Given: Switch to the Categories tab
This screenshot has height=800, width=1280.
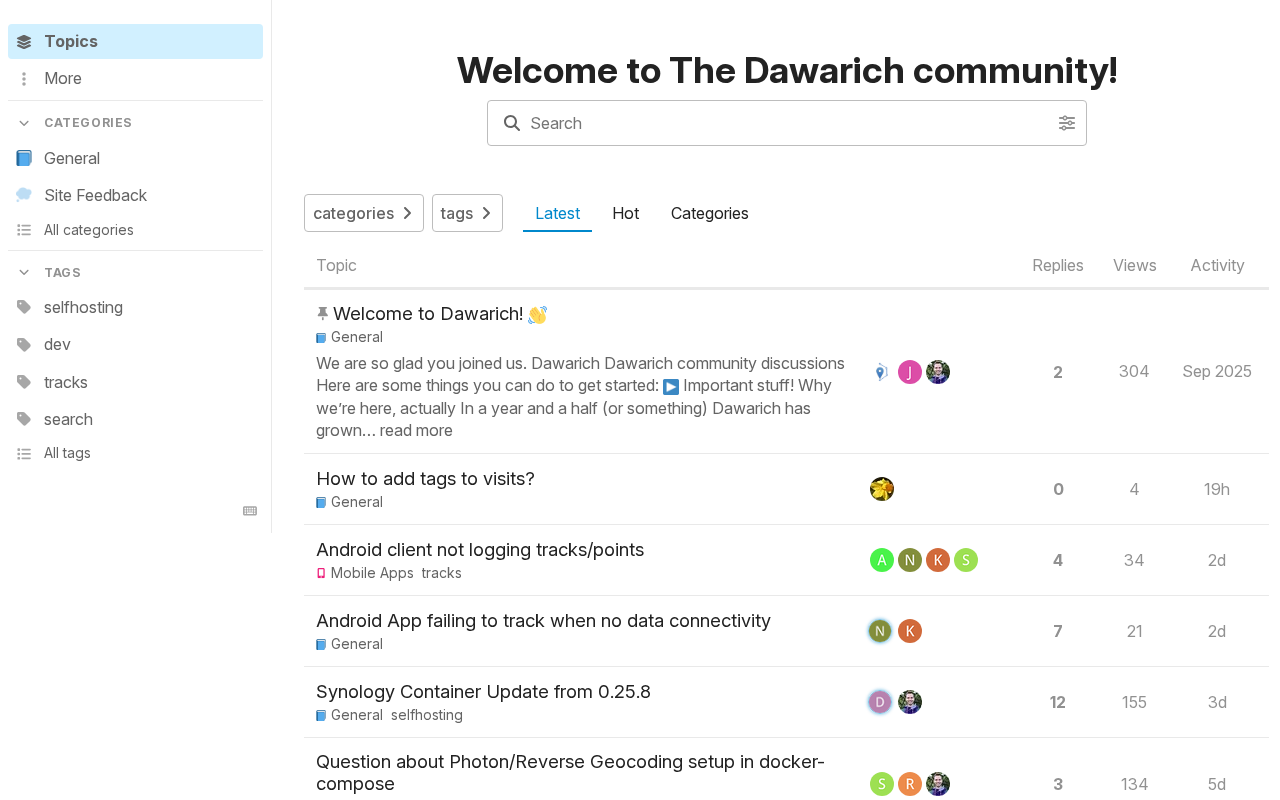Looking at the screenshot, I should (x=710, y=213).
